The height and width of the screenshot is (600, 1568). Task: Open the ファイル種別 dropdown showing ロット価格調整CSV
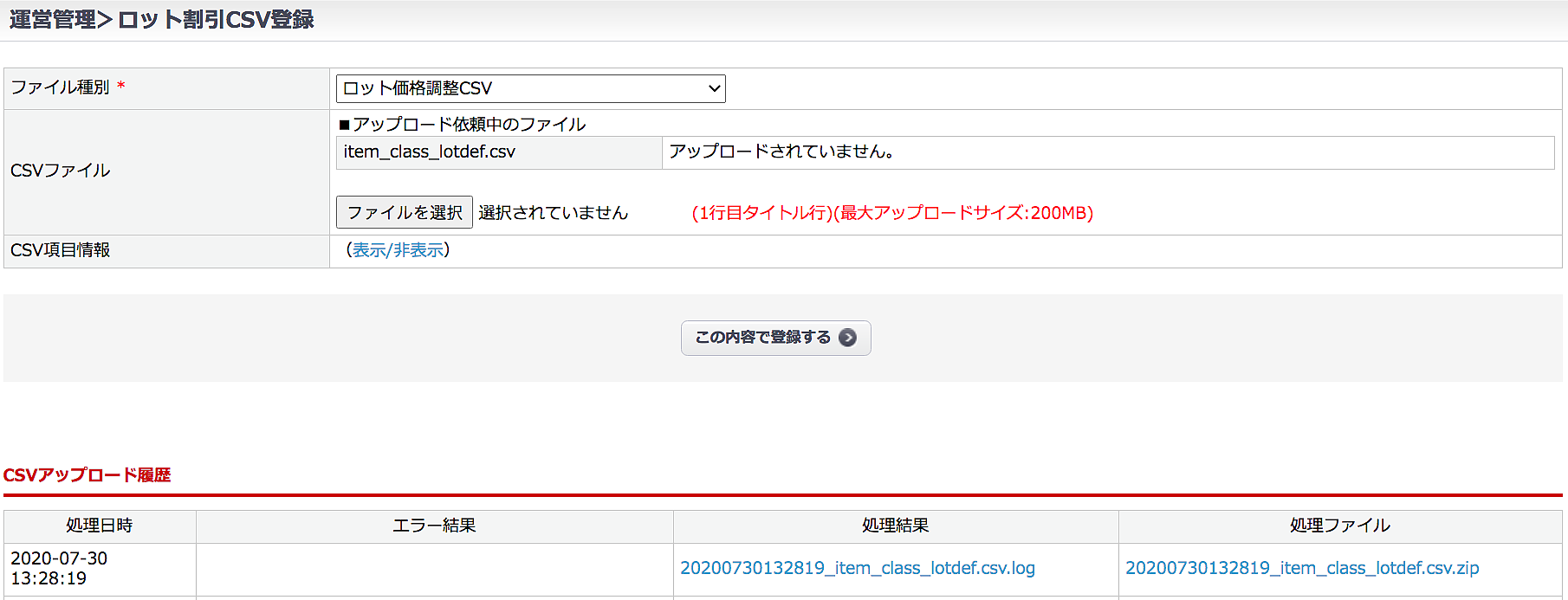(530, 88)
